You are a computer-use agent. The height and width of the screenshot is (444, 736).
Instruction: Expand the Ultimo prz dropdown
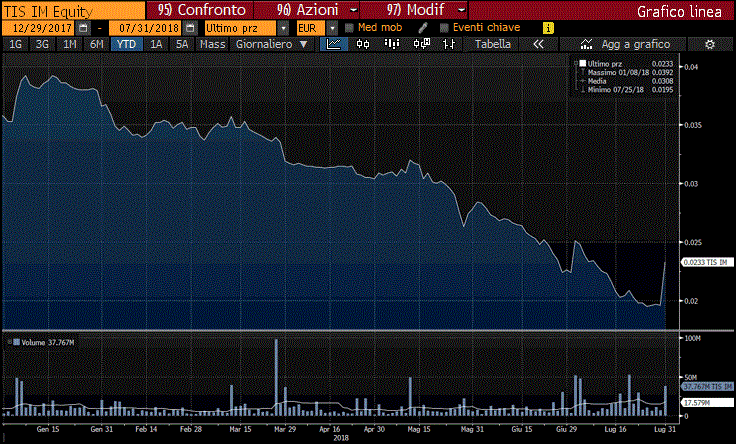(283, 28)
